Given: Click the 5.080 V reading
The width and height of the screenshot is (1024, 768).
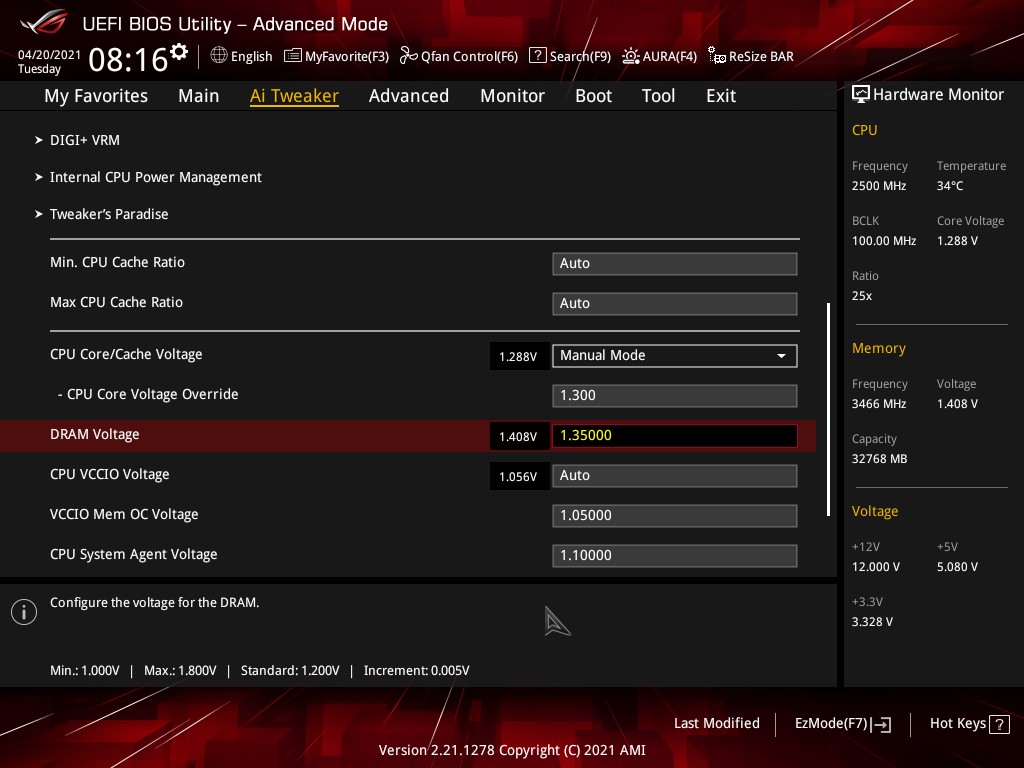Looking at the screenshot, I should pyautogui.click(x=957, y=566).
